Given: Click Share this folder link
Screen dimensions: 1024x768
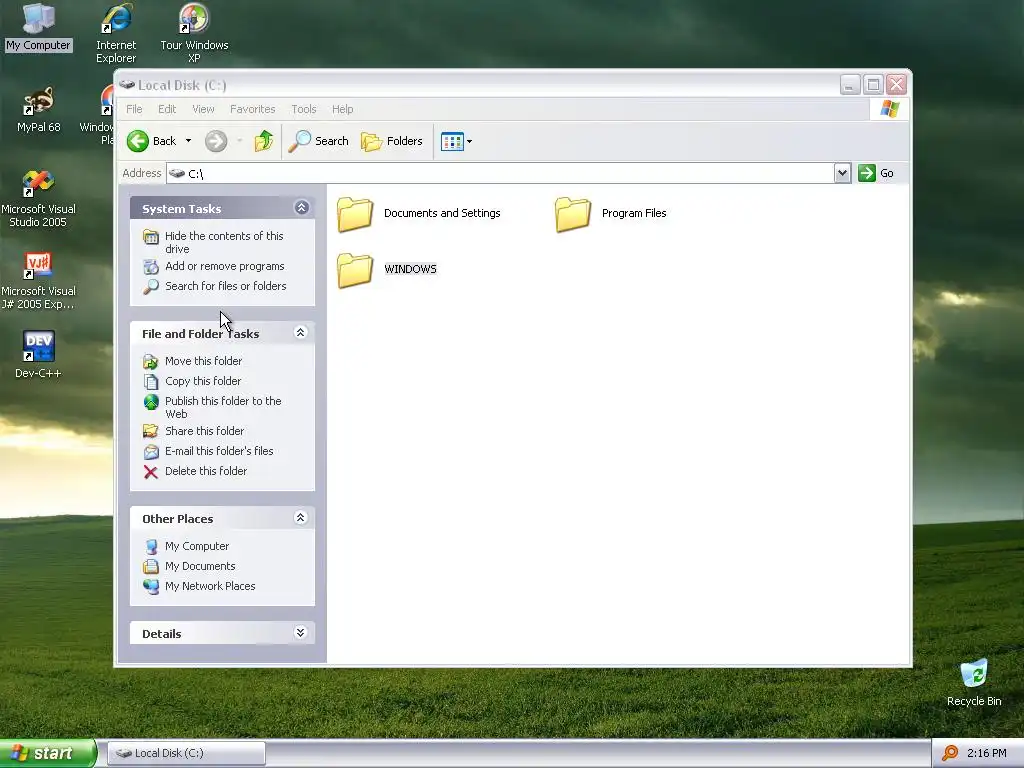Looking at the screenshot, I should point(204,431).
